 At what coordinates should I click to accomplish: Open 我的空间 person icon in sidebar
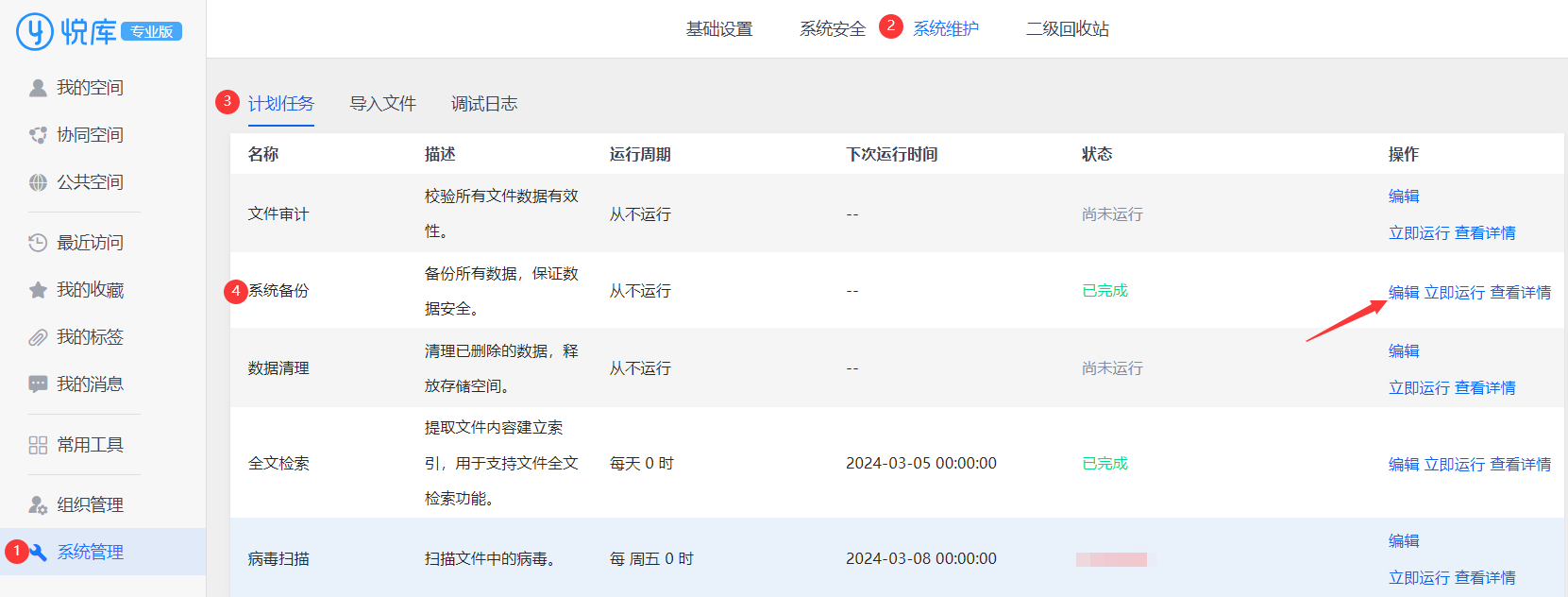pyautogui.click(x=38, y=88)
